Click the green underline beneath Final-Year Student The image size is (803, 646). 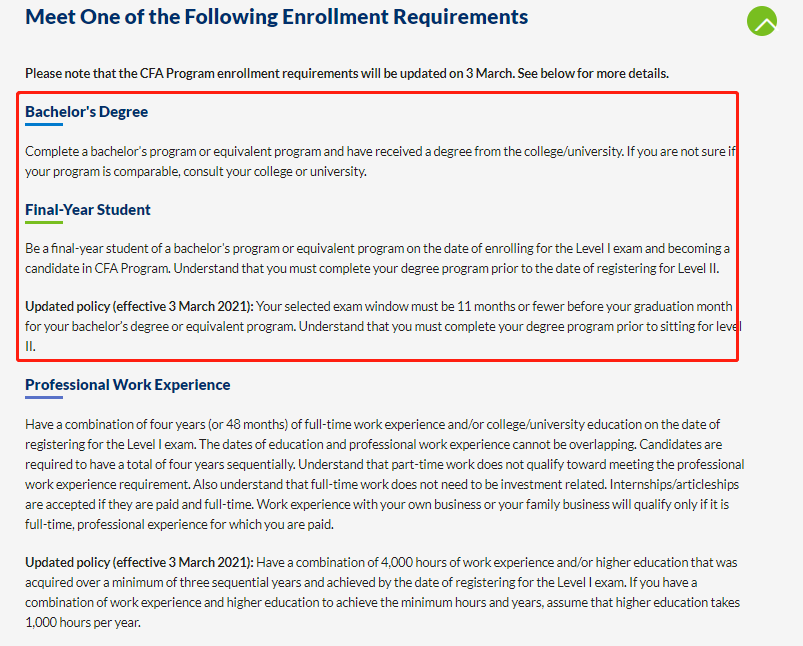[x=44, y=223]
